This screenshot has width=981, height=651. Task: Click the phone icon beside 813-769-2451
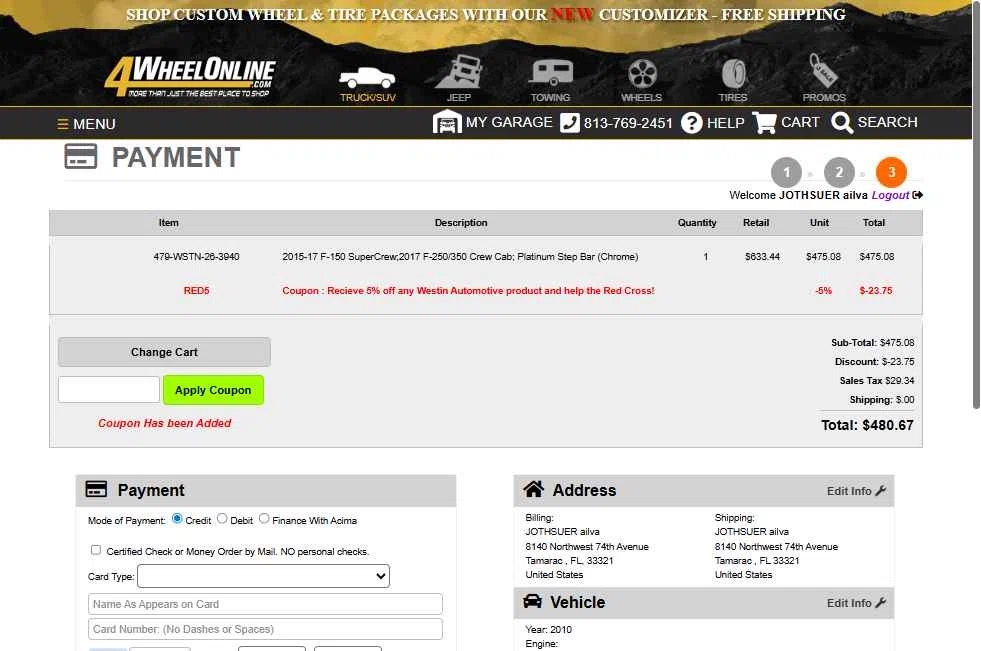tap(569, 123)
